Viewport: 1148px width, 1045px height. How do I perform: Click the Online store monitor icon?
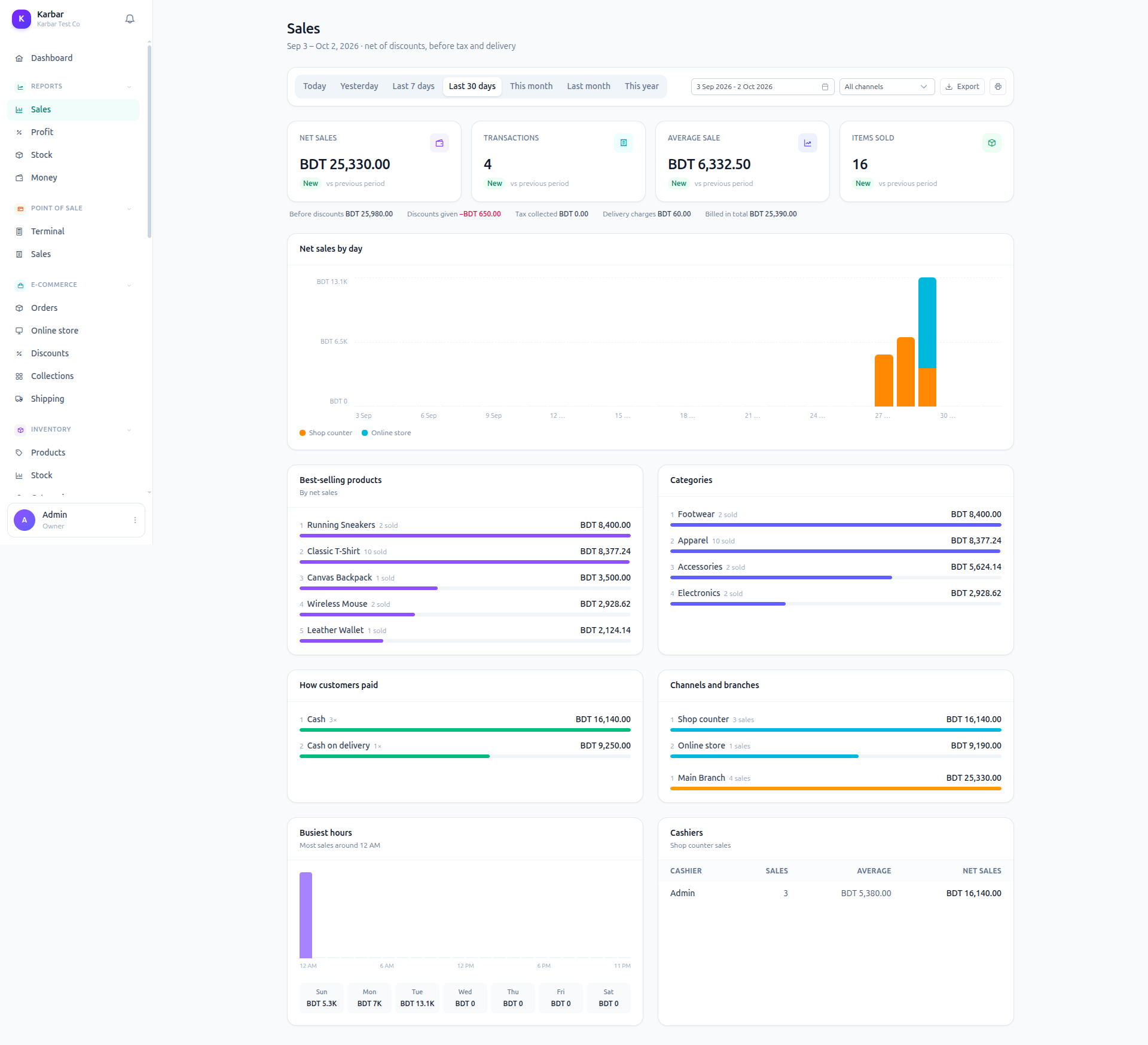pos(19,331)
